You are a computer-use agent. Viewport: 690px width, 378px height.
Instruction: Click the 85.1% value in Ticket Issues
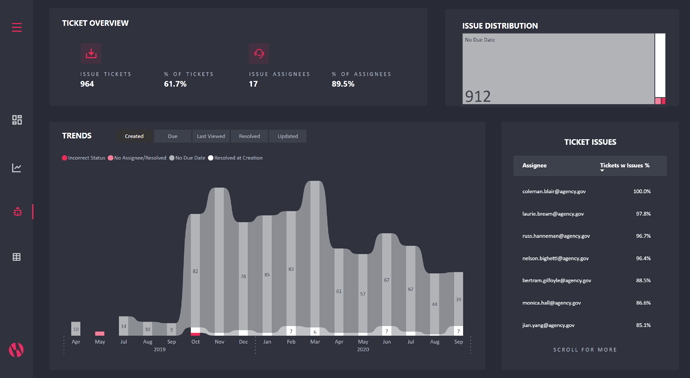pyautogui.click(x=643, y=325)
